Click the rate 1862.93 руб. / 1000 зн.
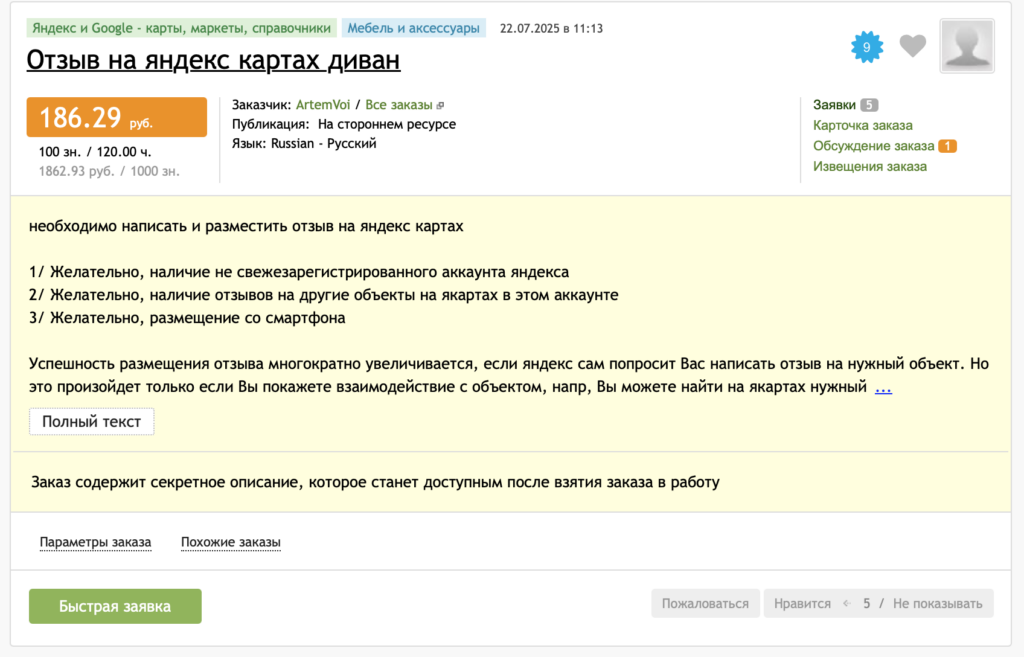This screenshot has height=657, width=1024. (109, 171)
